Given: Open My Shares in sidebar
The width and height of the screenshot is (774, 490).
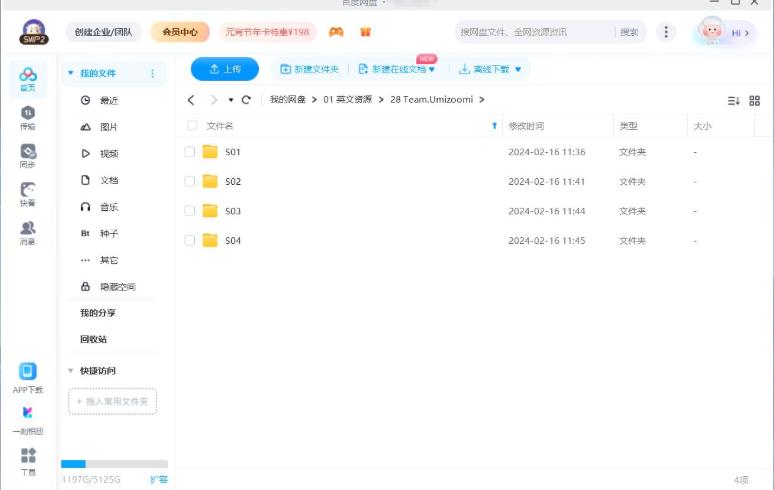Looking at the screenshot, I should point(98,313).
